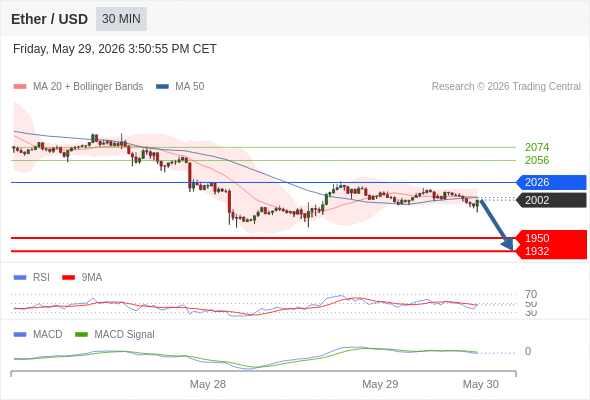Click the RSI 70 level label
Screen dimensions: 590x400
click(531, 294)
